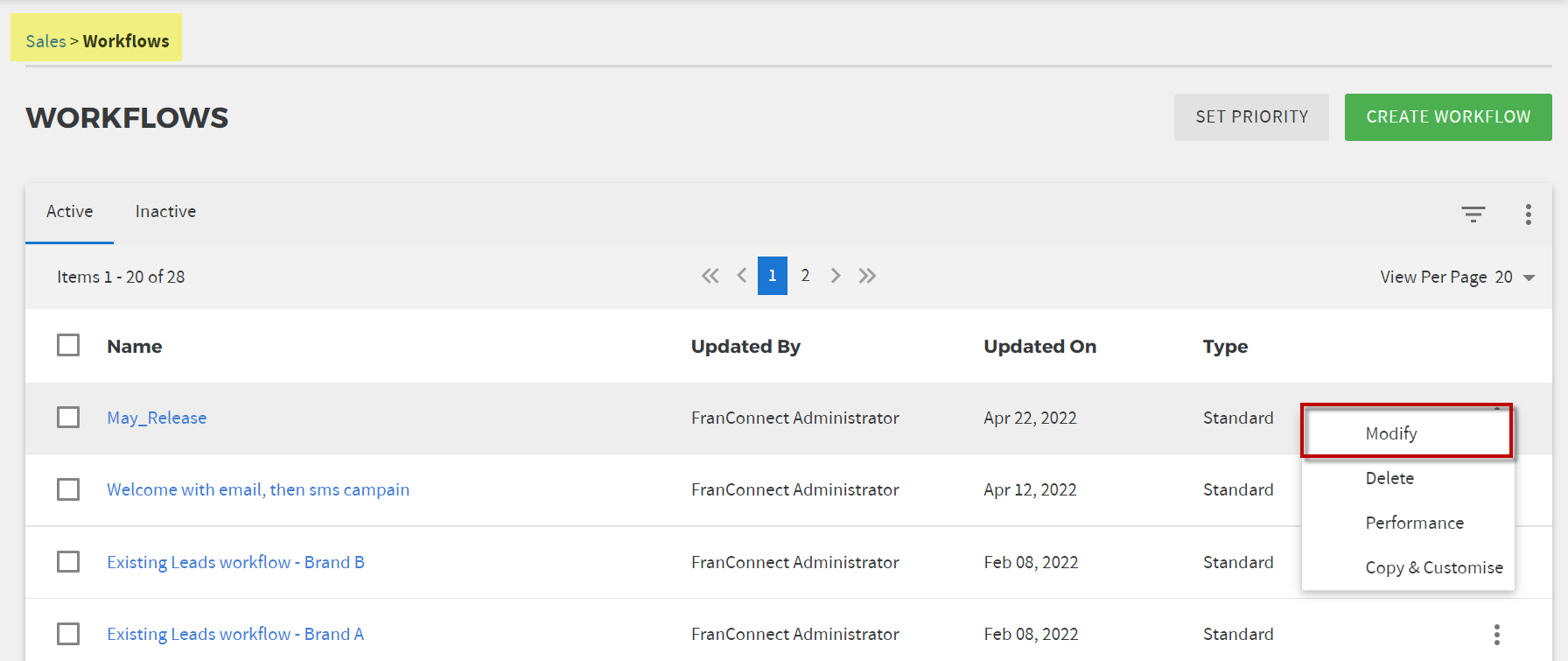Click Items 1 - 20 of 28 text
This screenshot has width=1568, height=661.
point(121,277)
